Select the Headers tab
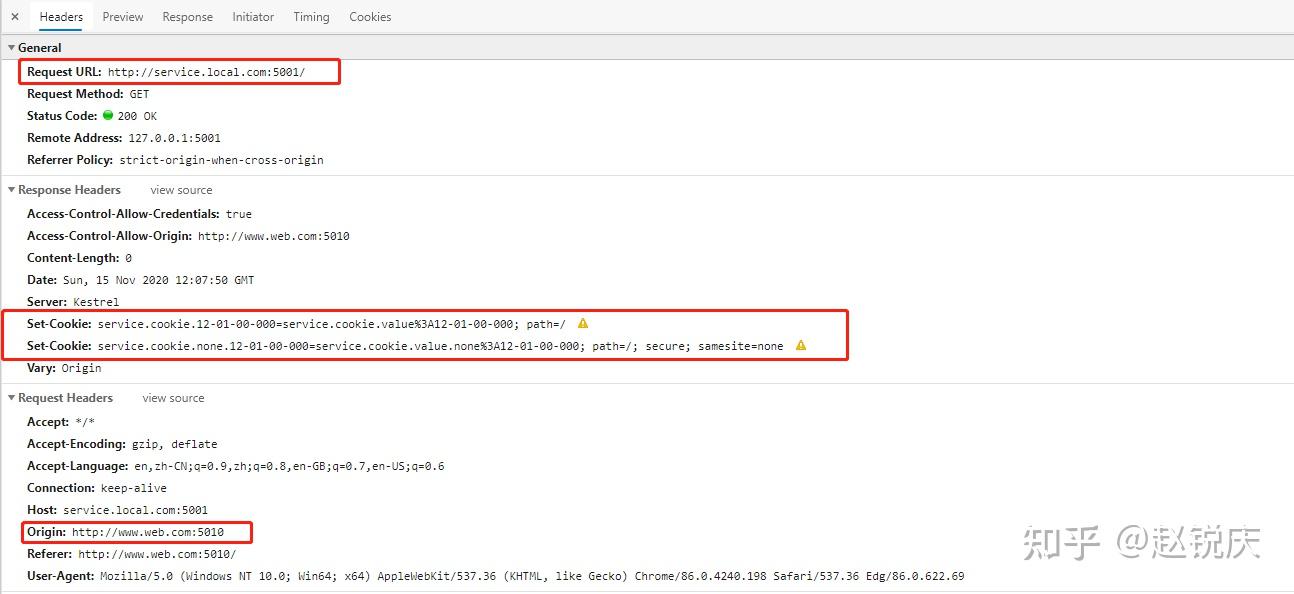 tap(61, 16)
